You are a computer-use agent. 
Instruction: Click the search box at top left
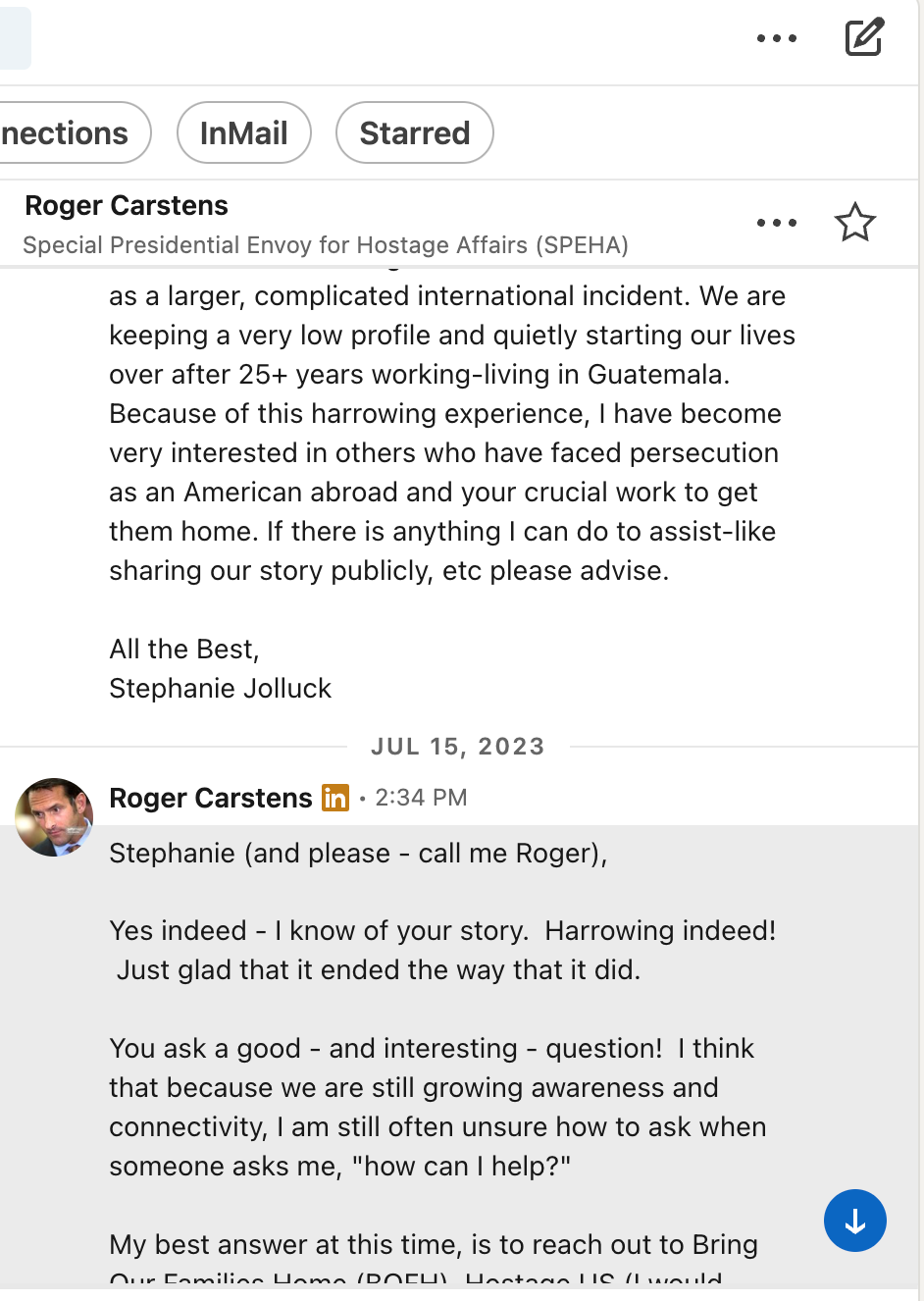coord(14,38)
